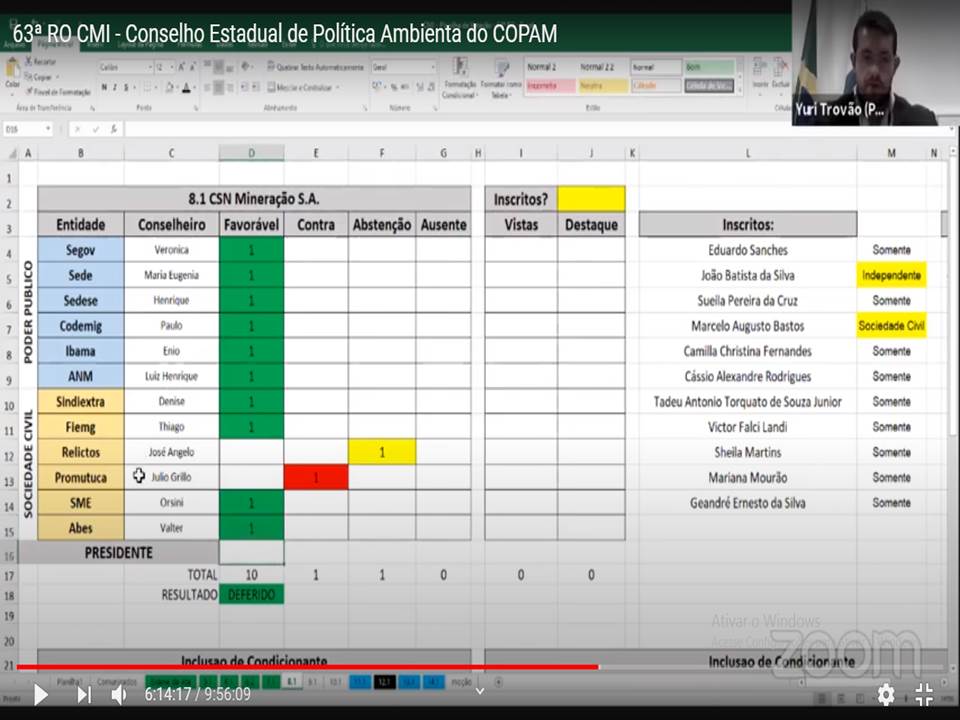Click the font color icon
The height and width of the screenshot is (720, 960).
click(x=186, y=88)
